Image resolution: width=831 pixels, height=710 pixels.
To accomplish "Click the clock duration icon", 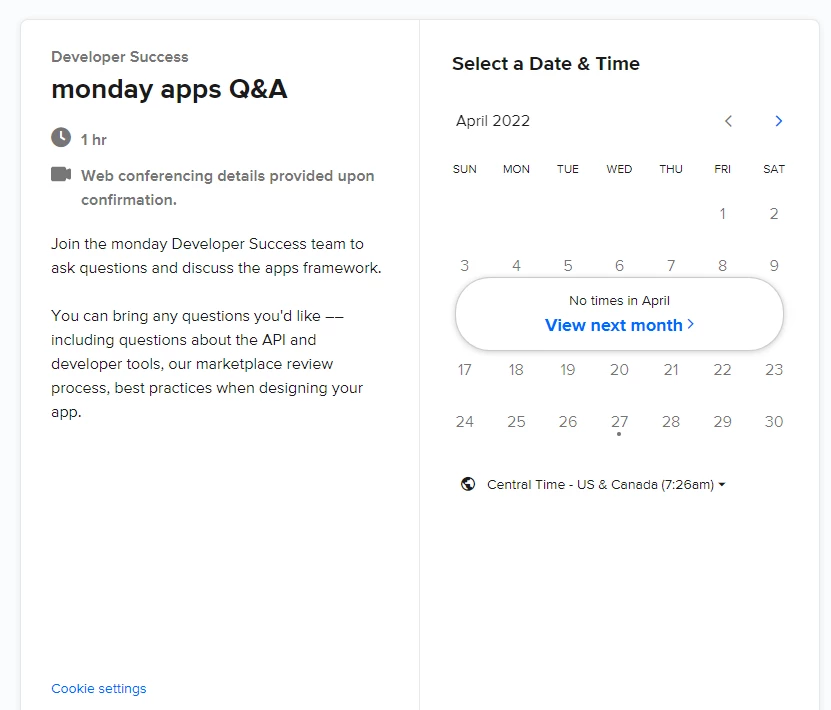I will coord(61,137).
